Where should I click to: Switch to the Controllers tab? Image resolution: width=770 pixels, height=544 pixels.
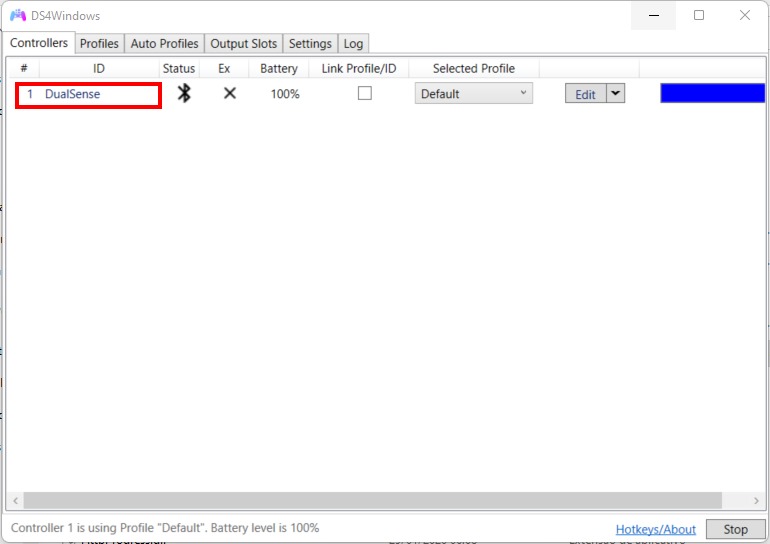tap(39, 43)
